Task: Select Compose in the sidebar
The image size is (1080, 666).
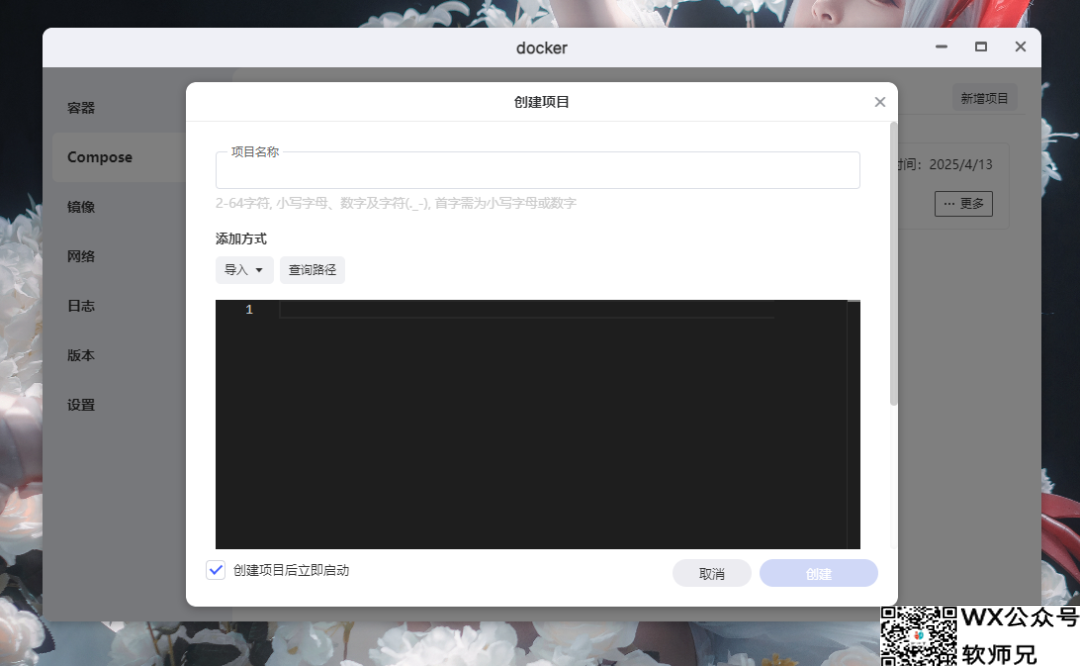Action: tap(99, 158)
